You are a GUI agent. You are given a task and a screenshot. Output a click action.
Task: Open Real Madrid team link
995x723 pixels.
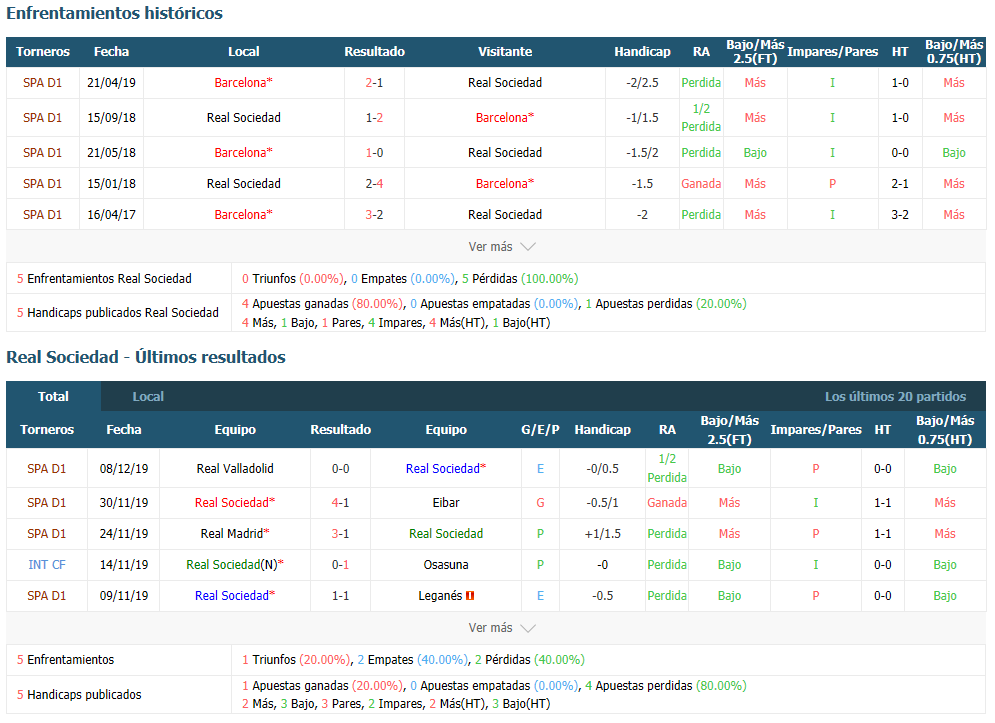coord(235,534)
